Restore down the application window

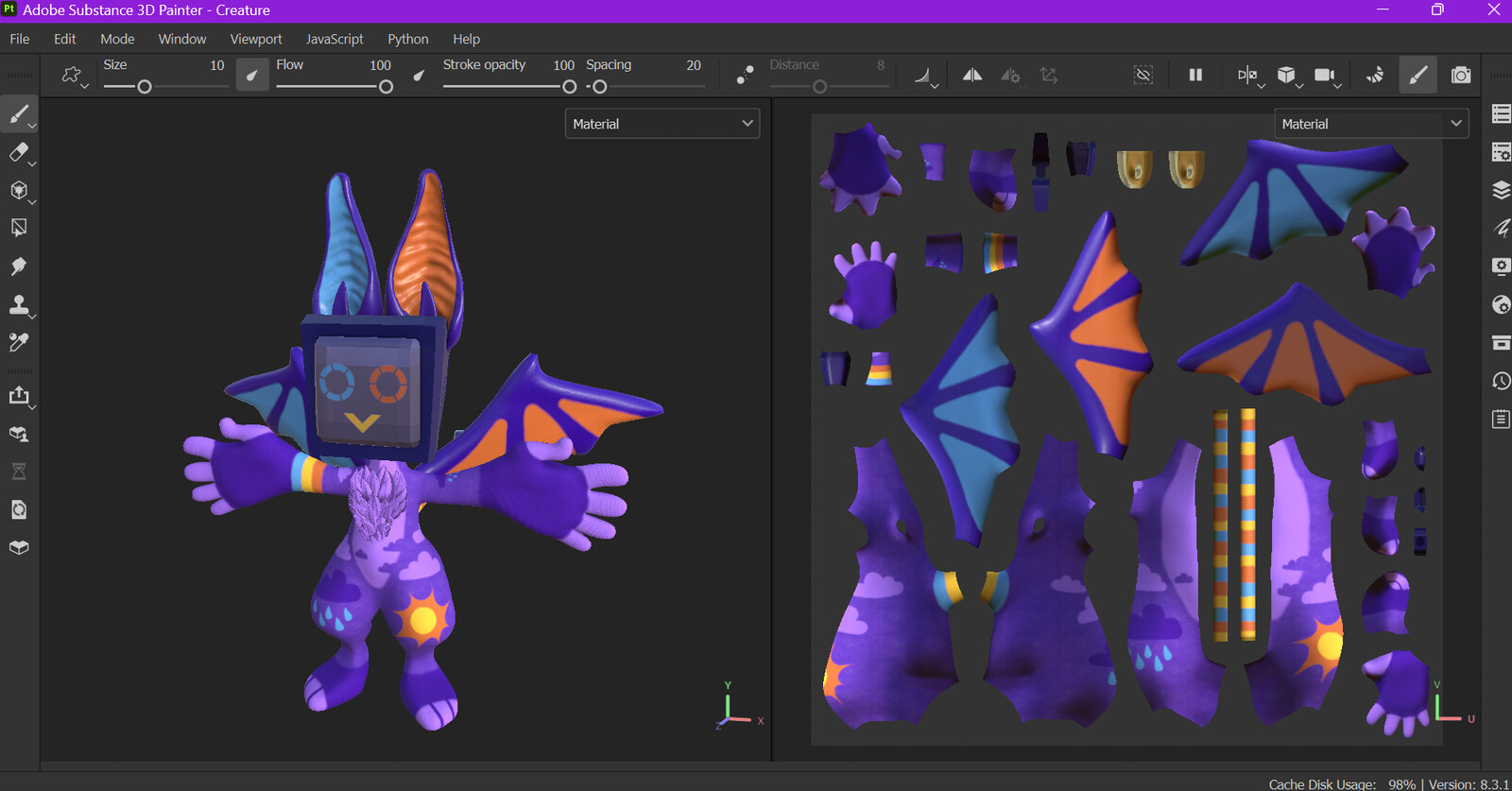tap(1437, 9)
